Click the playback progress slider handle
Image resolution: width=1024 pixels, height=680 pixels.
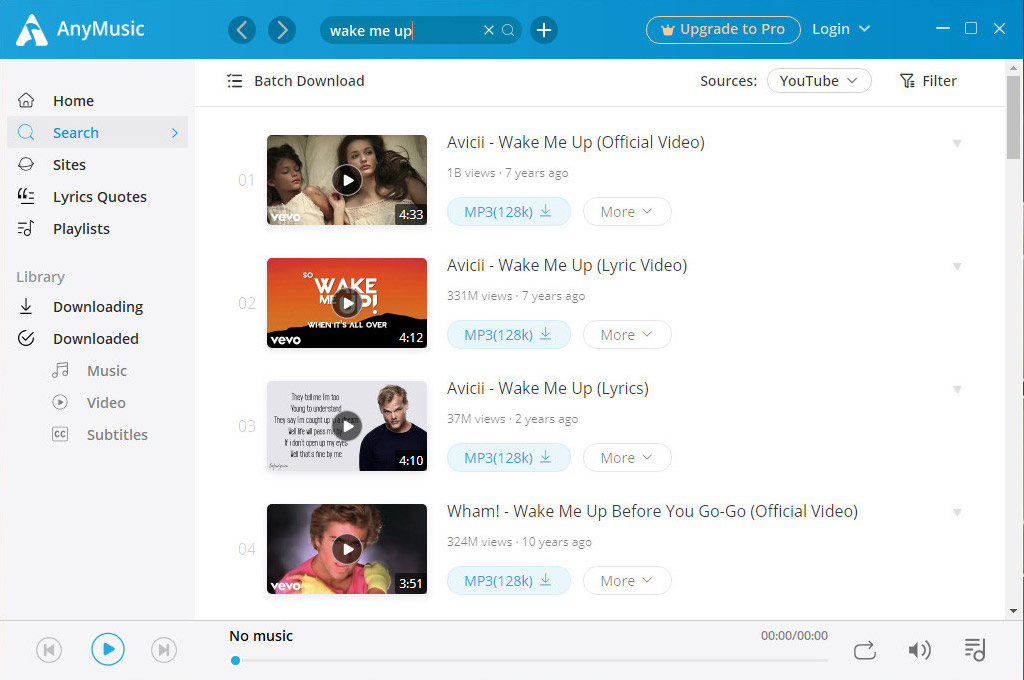235,660
